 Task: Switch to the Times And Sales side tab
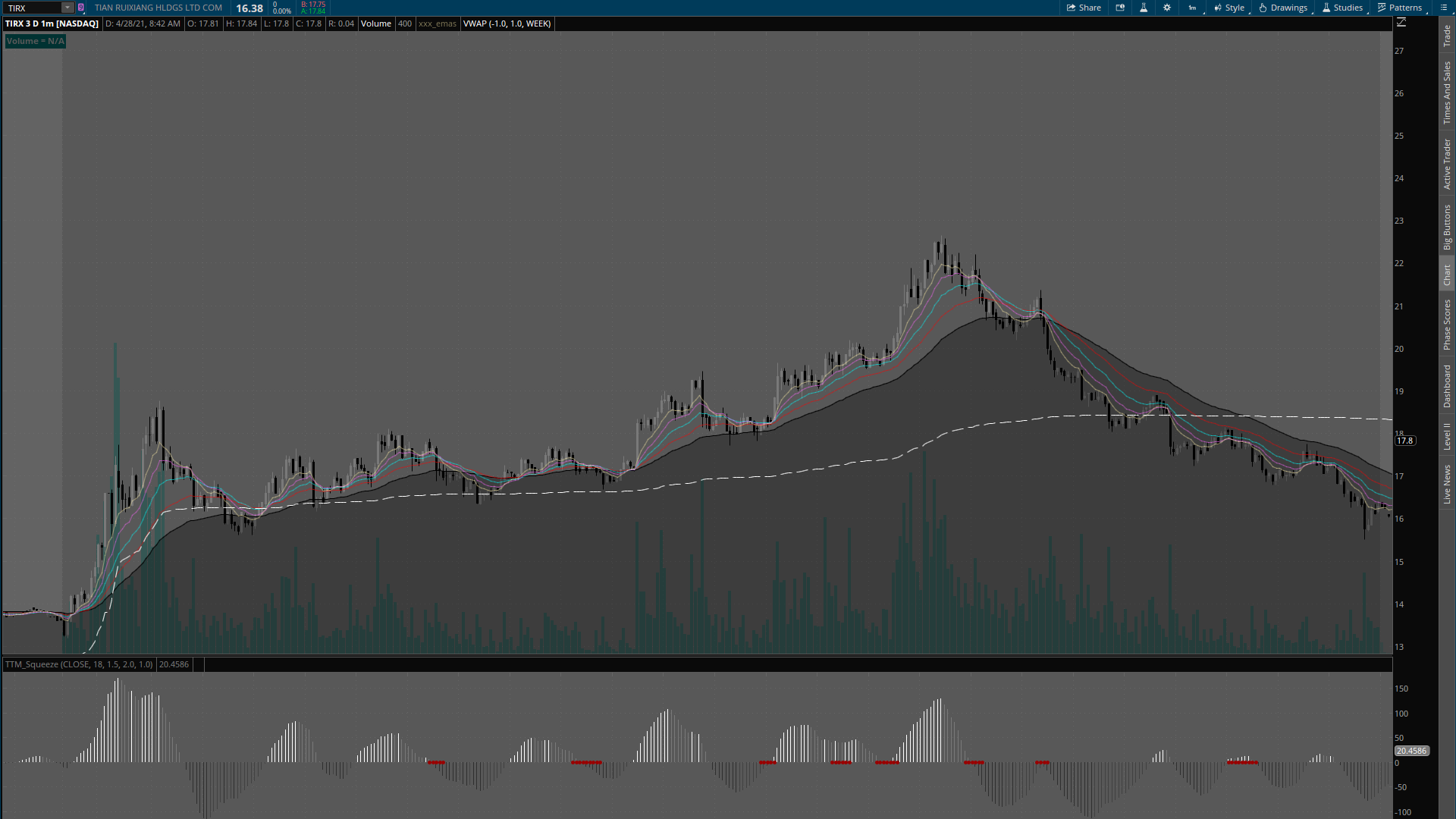pyautogui.click(x=1447, y=93)
